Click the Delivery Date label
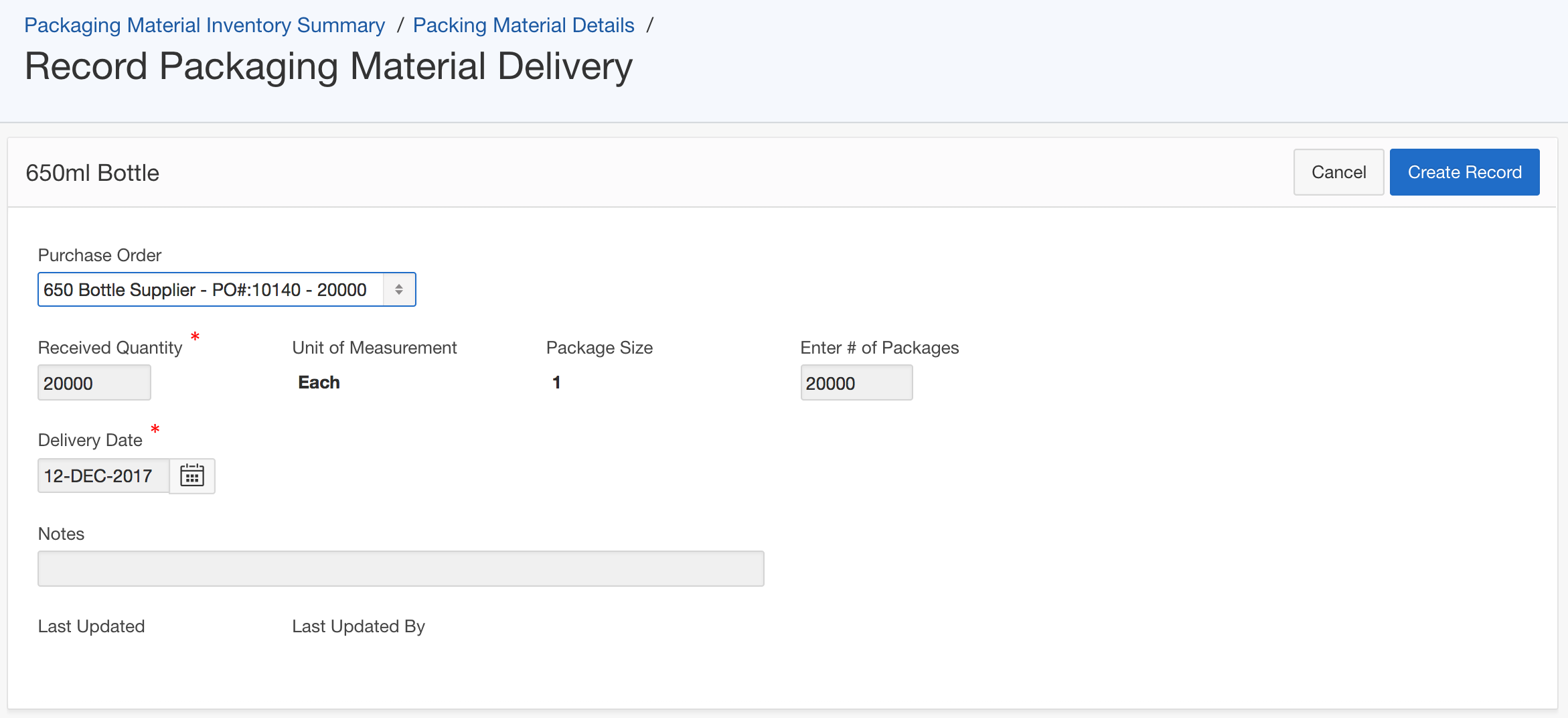Image resolution: width=1568 pixels, height=718 pixels. pyautogui.click(x=90, y=440)
